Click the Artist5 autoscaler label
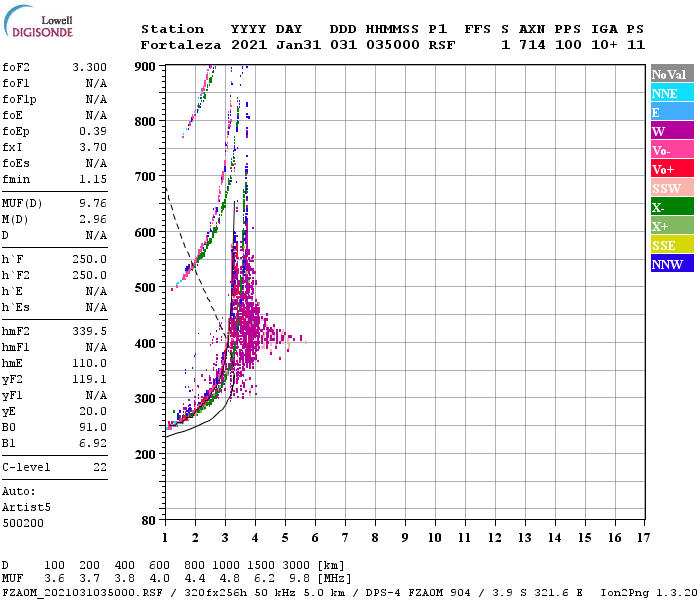 (26, 508)
